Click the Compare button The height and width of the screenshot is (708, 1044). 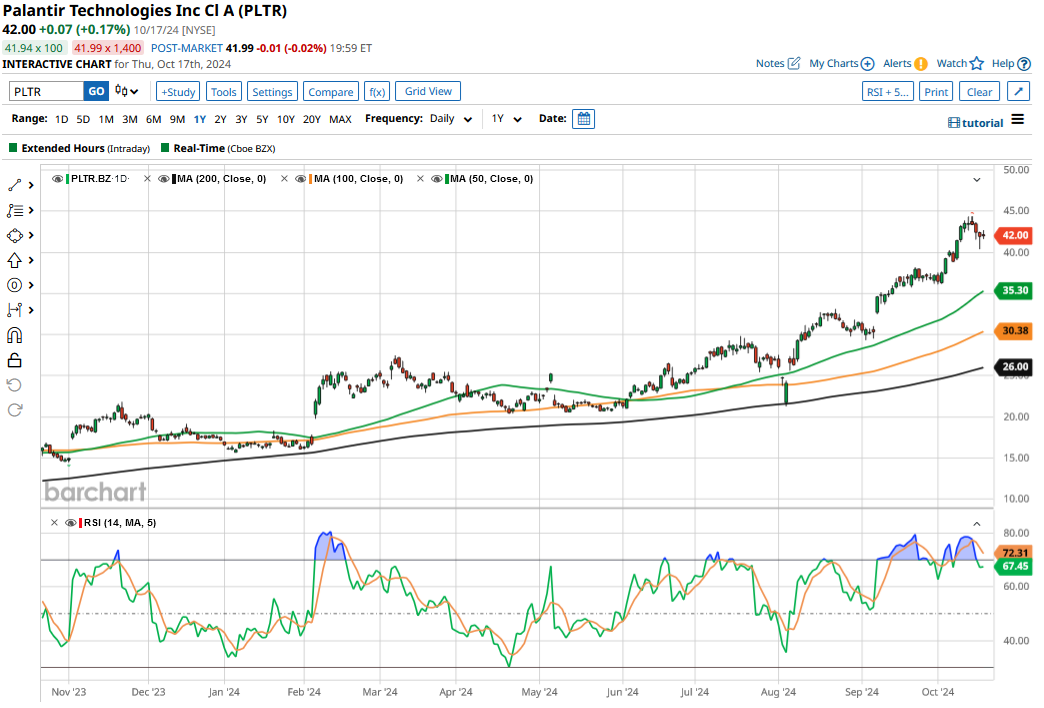click(331, 92)
